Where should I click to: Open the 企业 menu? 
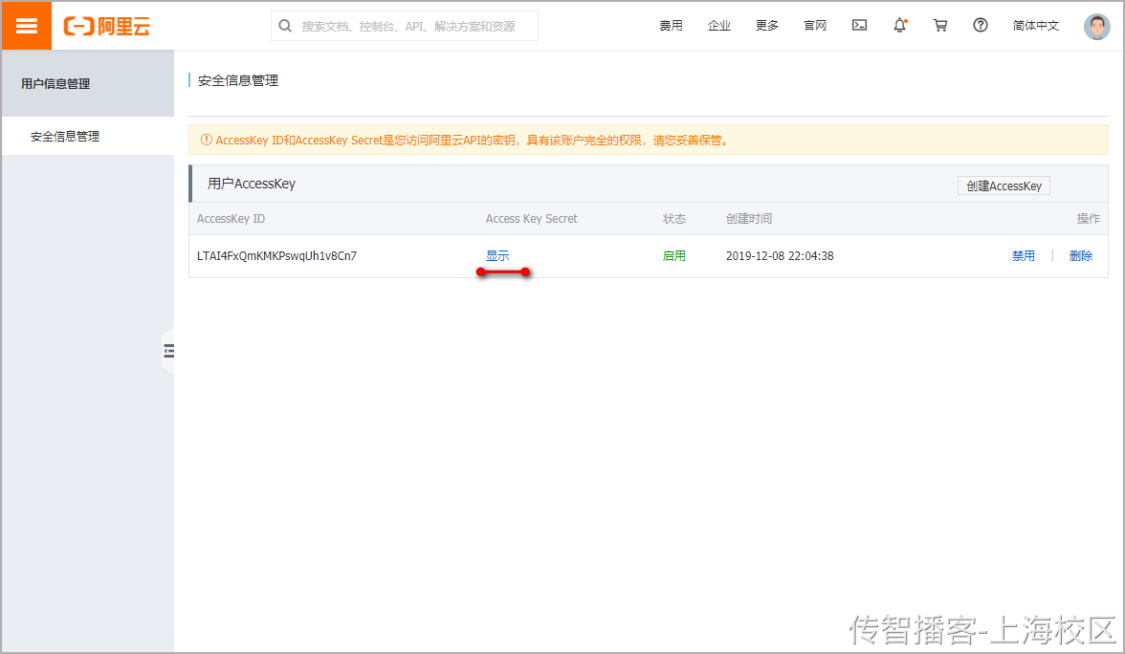[719, 26]
